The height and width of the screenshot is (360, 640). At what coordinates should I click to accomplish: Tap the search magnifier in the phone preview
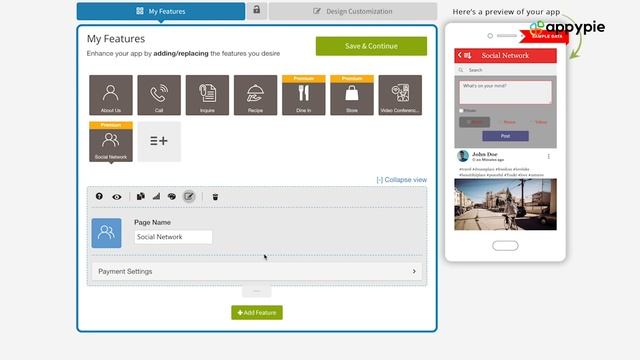point(461,70)
